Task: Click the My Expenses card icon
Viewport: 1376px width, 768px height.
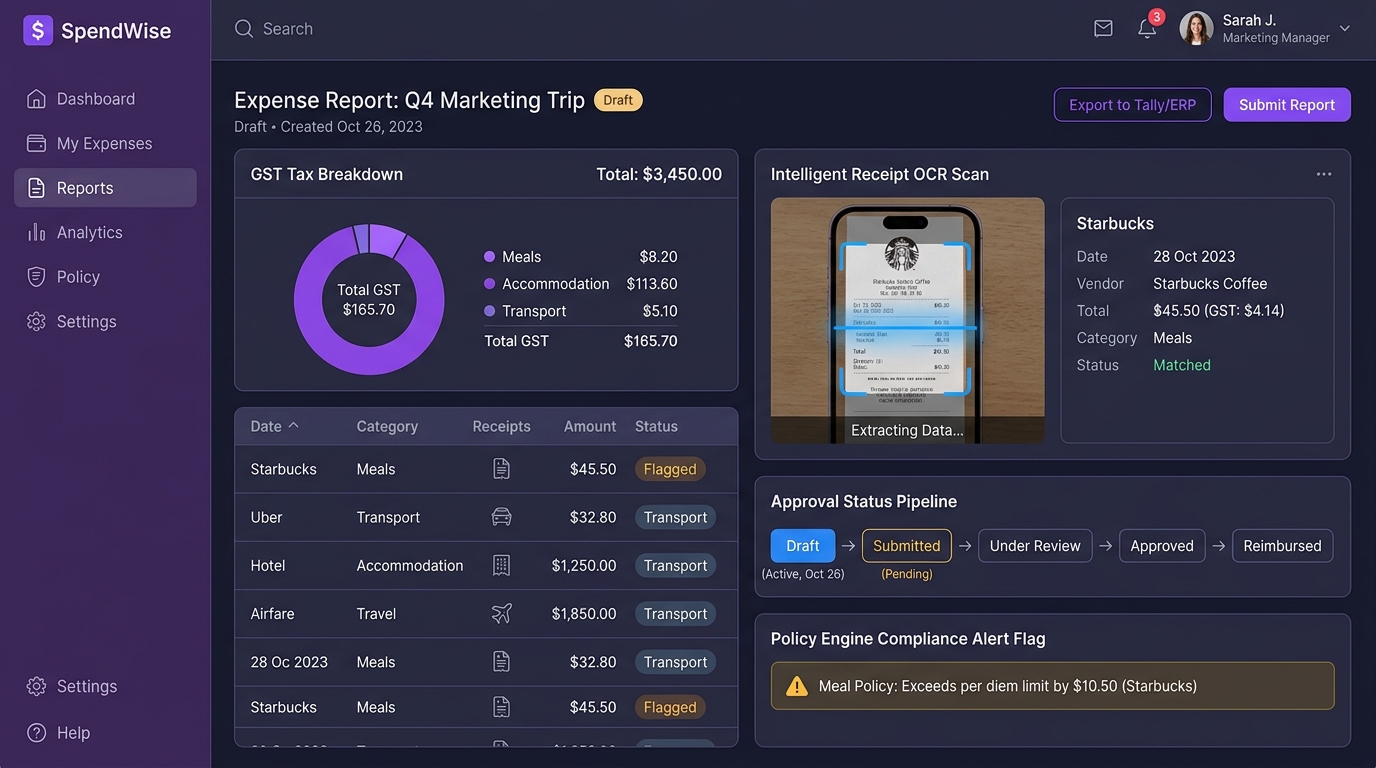Action: pyautogui.click(x=37, y=143)
